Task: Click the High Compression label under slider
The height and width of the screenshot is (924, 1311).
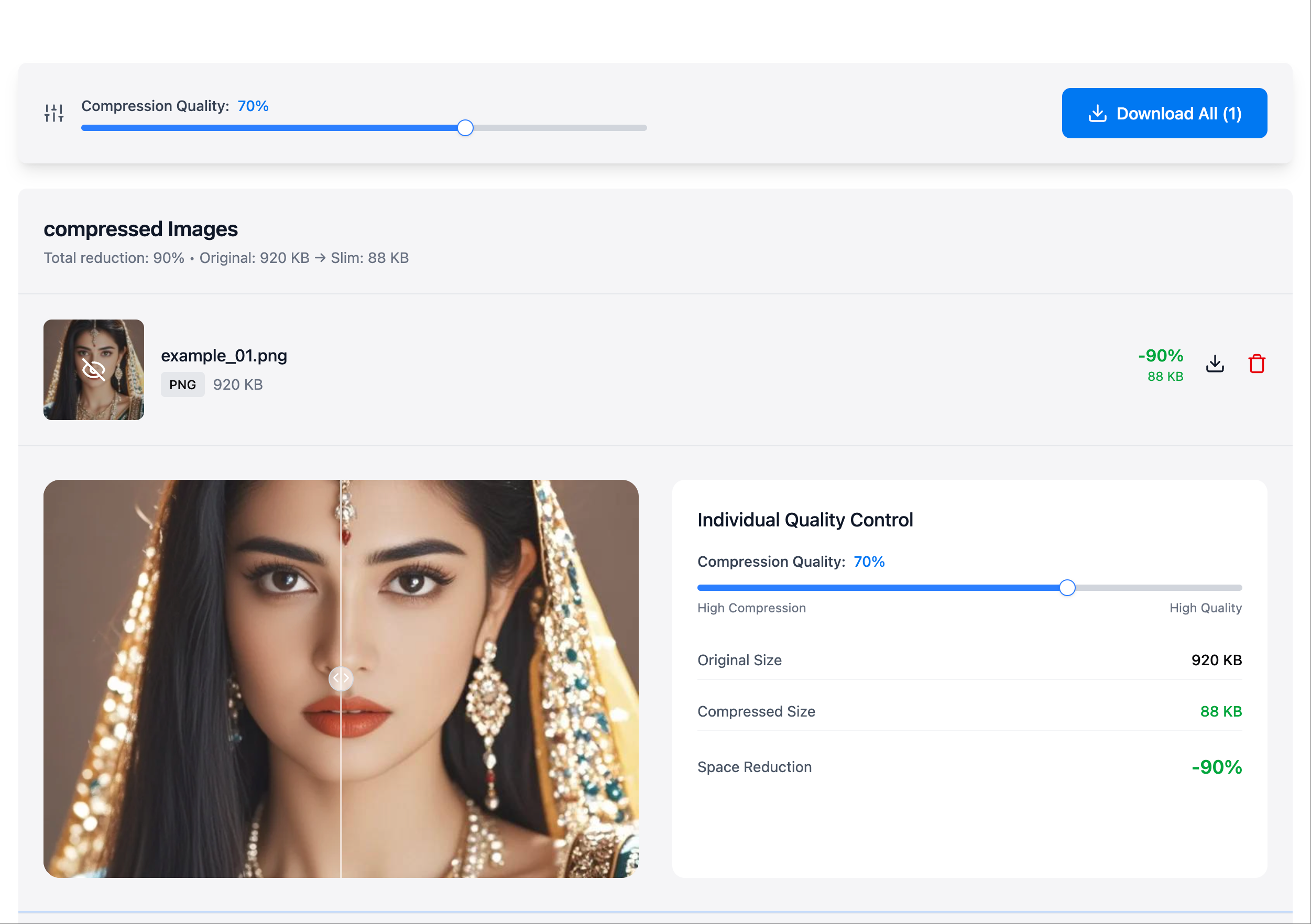Action: coord(751,608)
